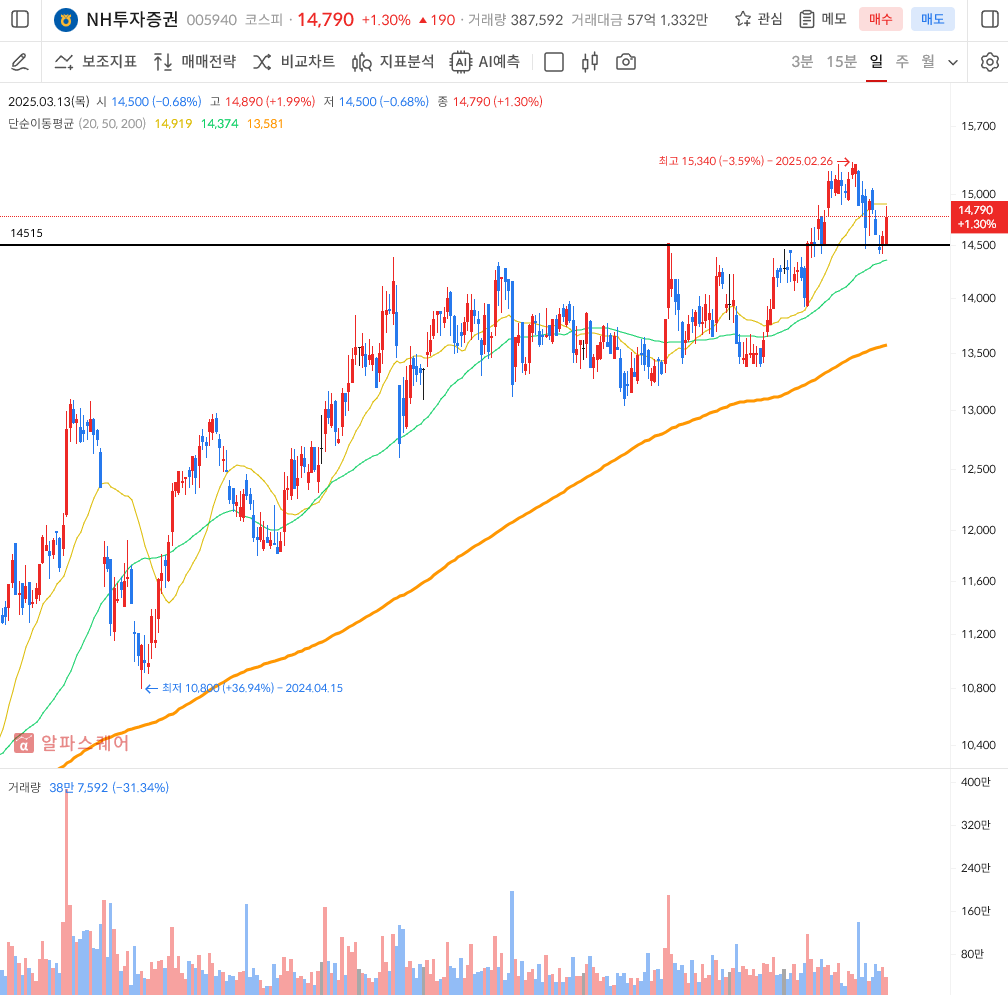The height and width of the screenshot is (995, 1008).
Task: Expand the timeframe dropdown chevron
Action: point(953,62)
